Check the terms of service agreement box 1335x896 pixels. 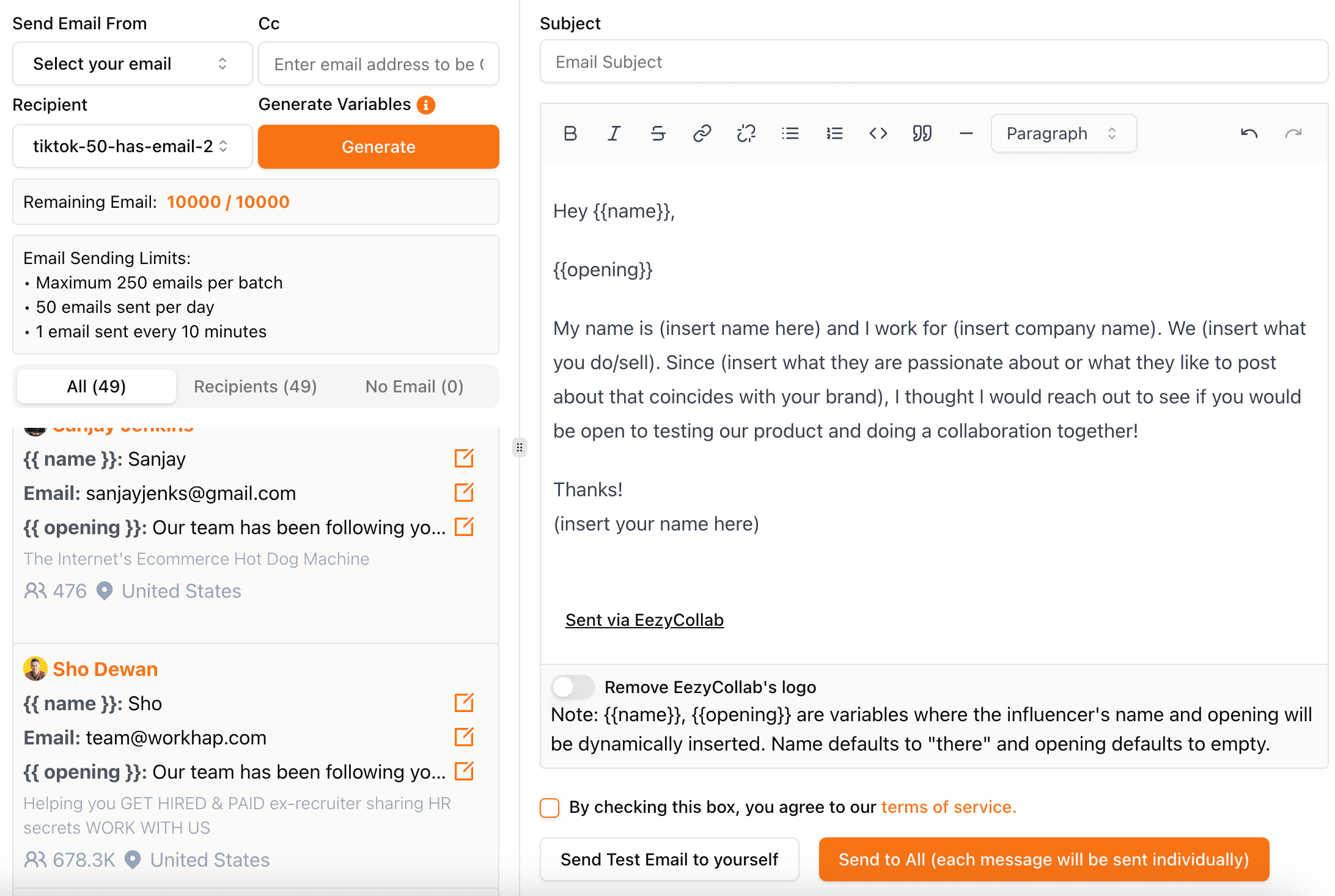550,807
